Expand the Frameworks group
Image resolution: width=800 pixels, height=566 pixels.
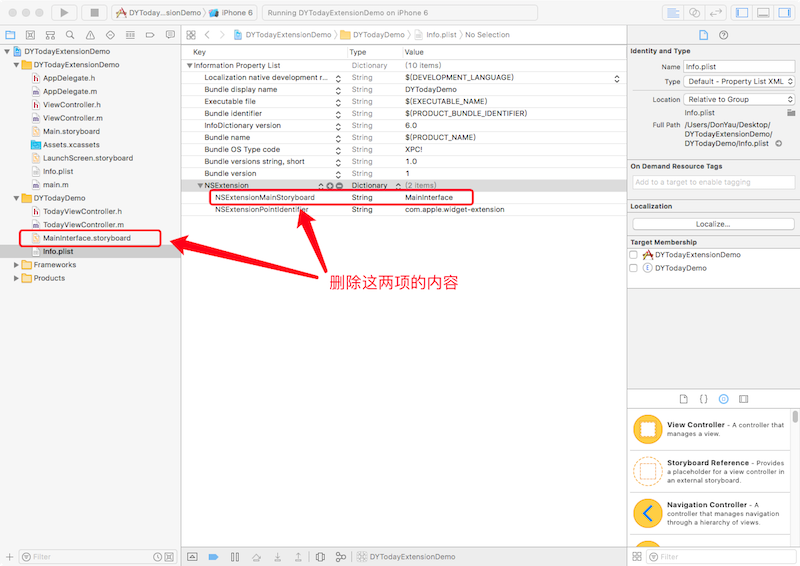click(16, 265)
